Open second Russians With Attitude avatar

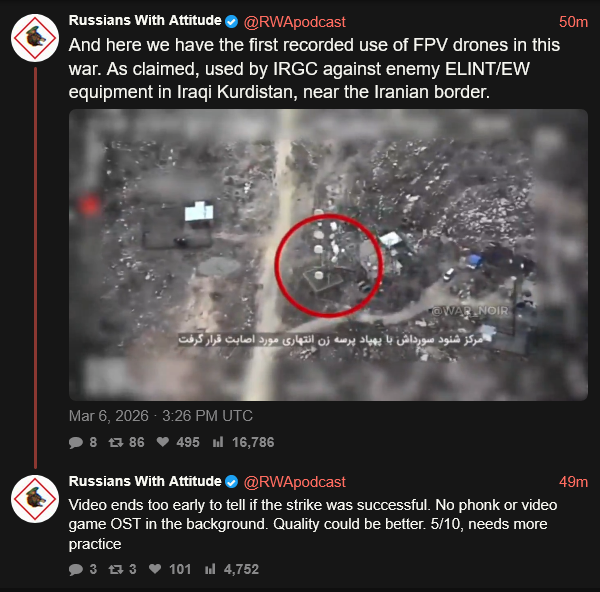[x=35, y=499]
